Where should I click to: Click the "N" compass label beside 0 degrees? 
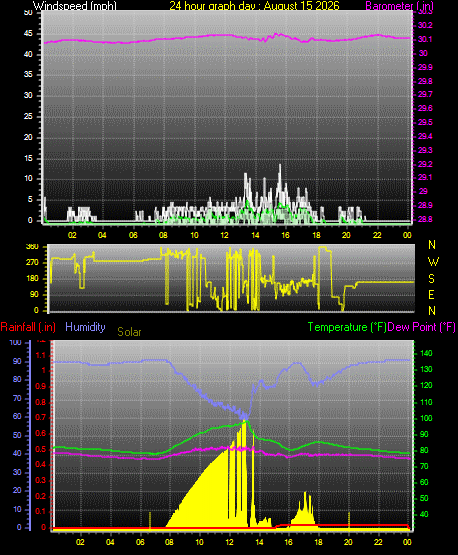coord(432,311)
